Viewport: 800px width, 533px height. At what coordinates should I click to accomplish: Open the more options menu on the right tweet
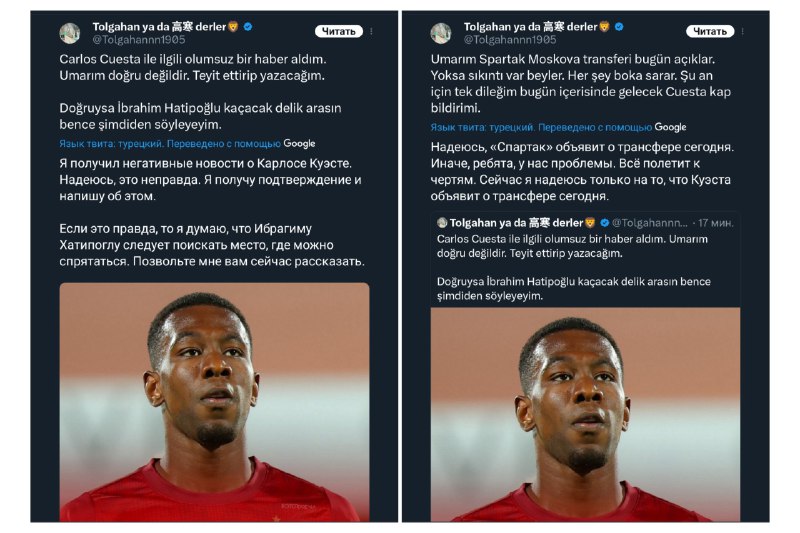(x=743, y=32)
